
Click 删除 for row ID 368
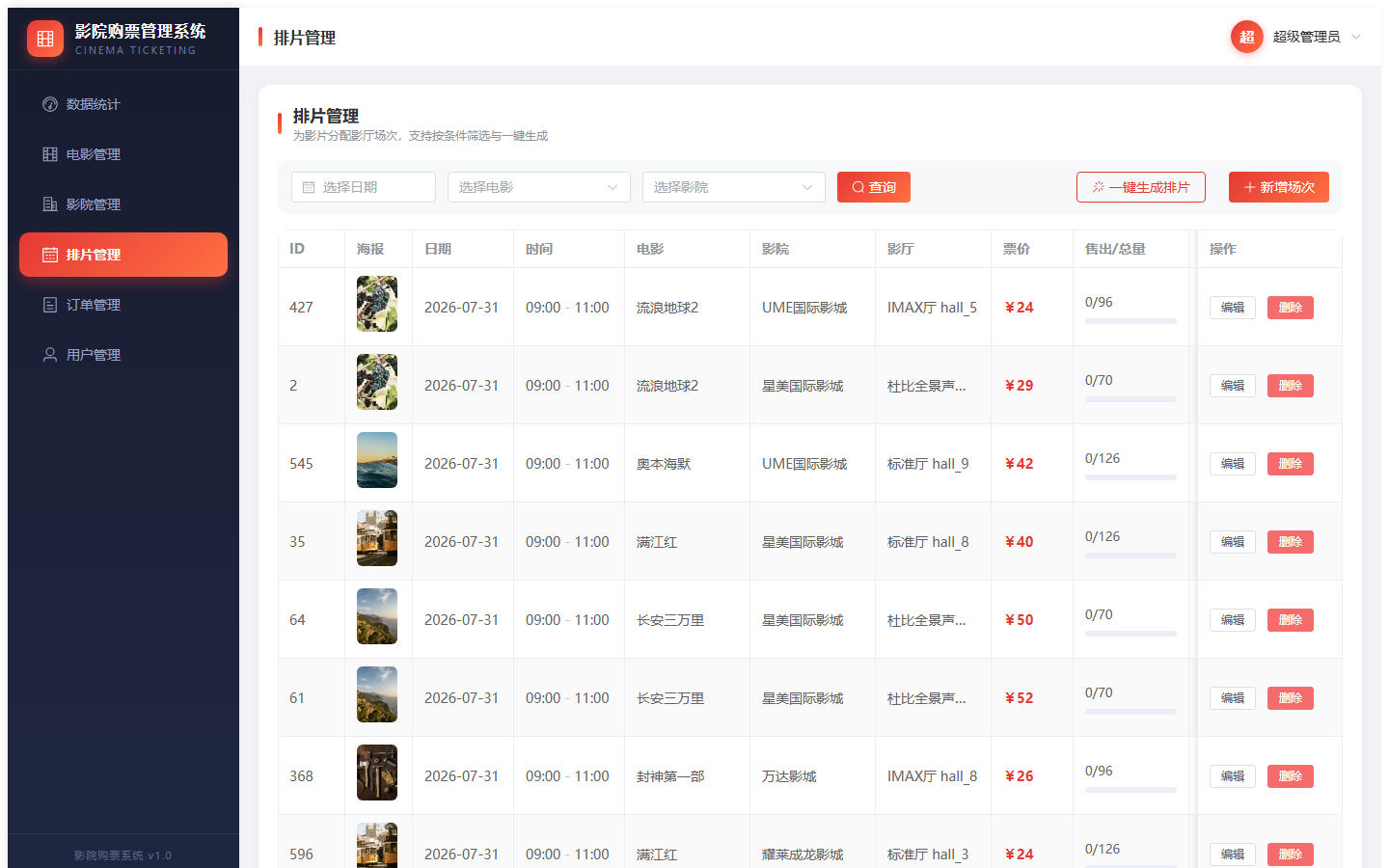tap(1291, 776)
